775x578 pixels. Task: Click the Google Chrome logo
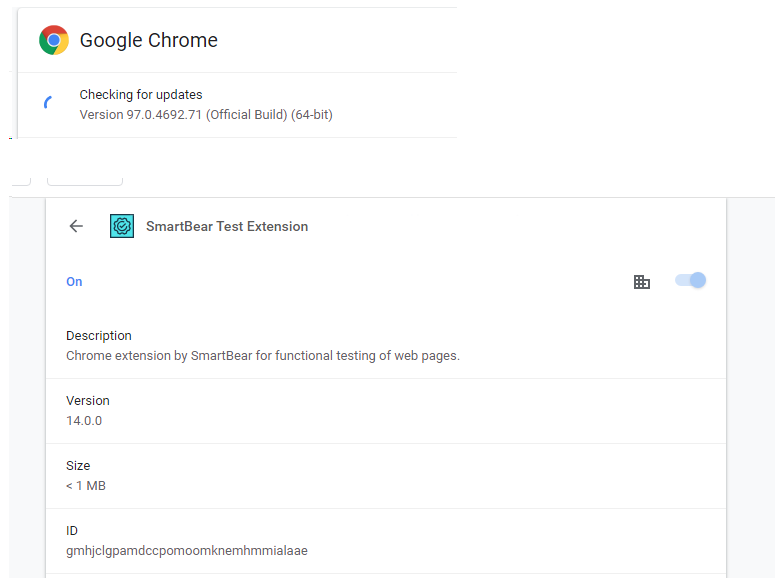point(54,40)
